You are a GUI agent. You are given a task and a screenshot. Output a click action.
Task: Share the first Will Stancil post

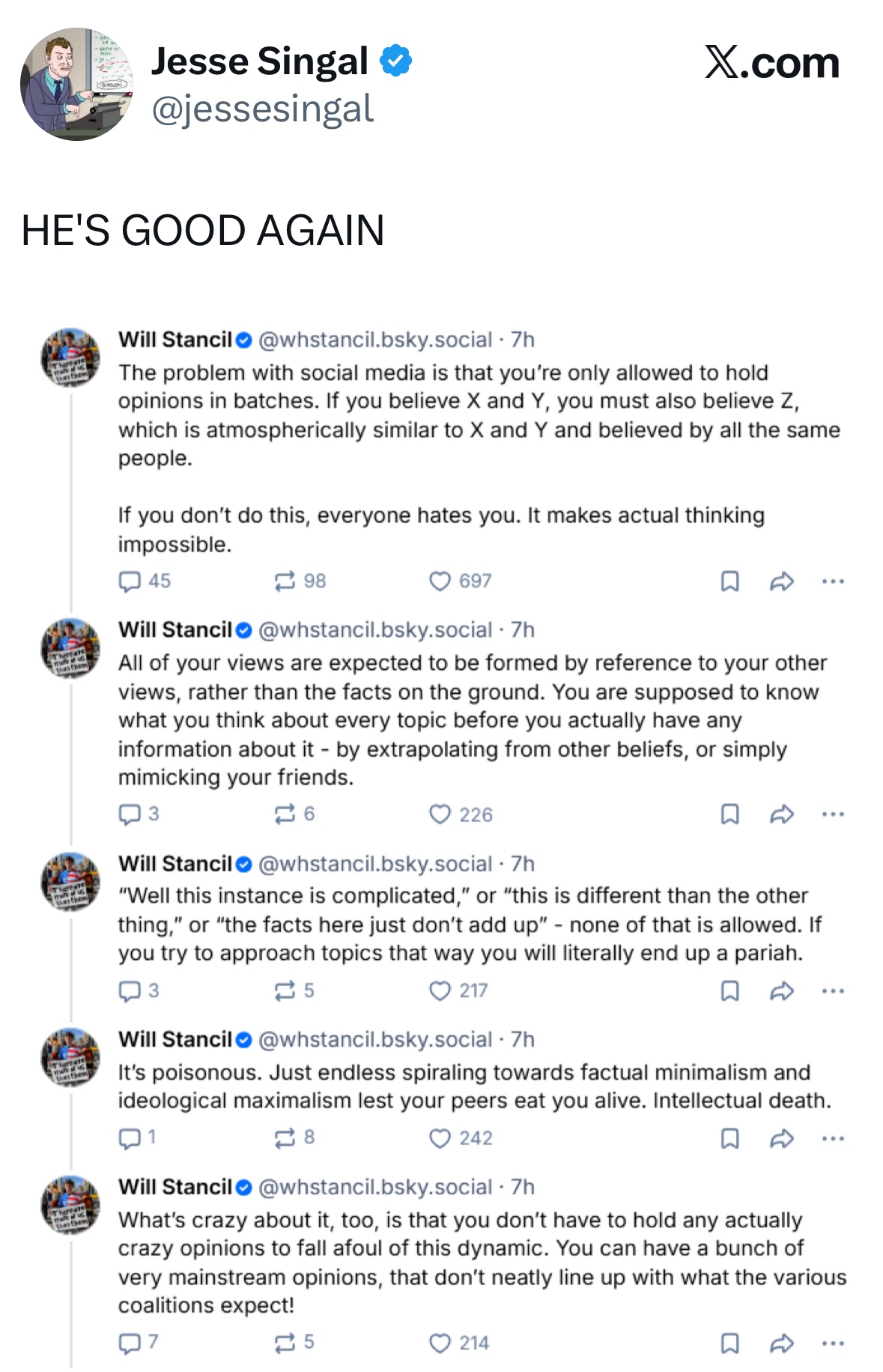point(781,581)
